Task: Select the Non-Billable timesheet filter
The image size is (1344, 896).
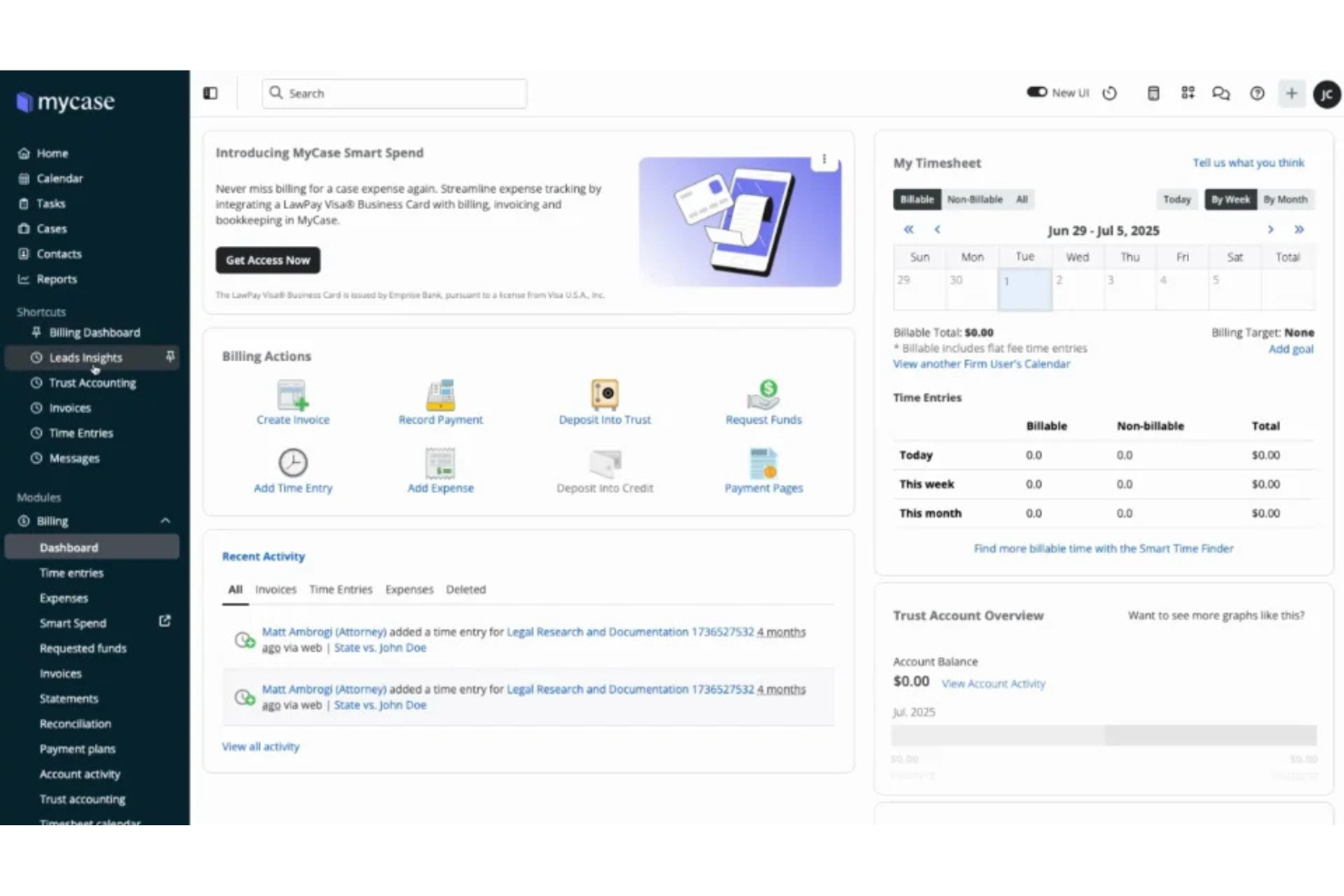Action: tap(975, 200)
